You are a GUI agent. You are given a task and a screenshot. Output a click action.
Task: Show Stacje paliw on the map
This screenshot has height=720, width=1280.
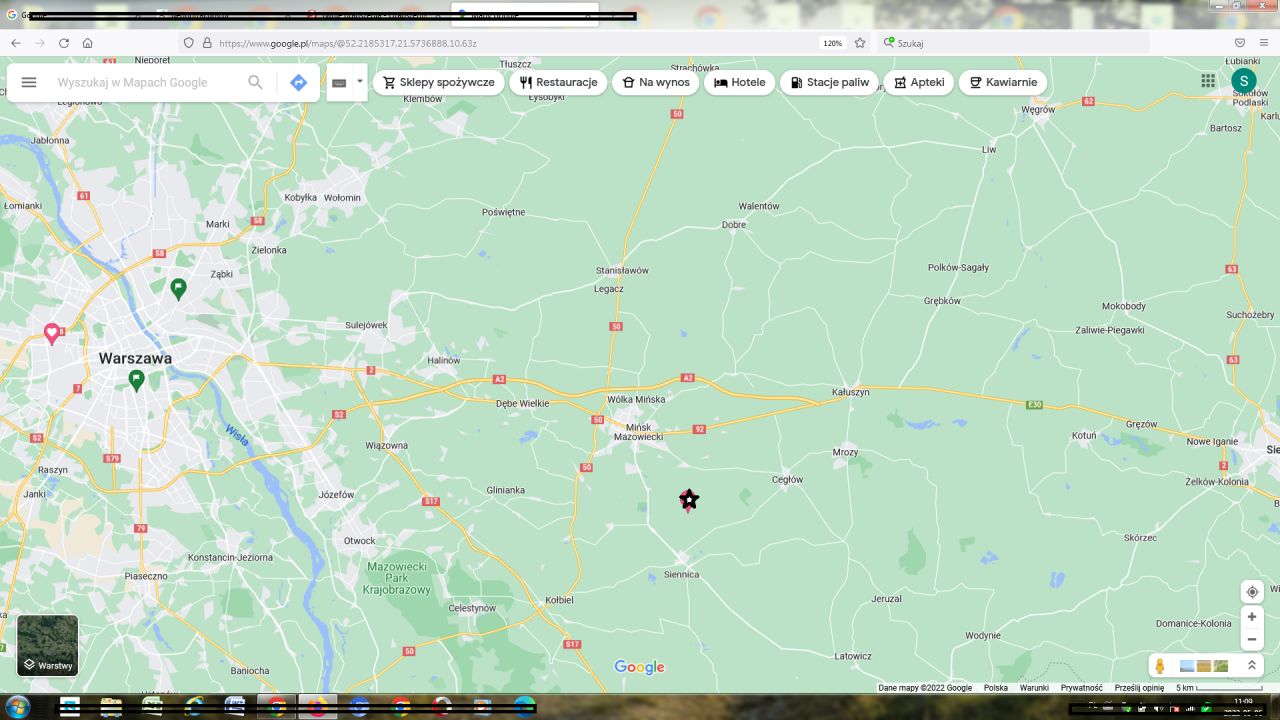[x=830, y=82]
